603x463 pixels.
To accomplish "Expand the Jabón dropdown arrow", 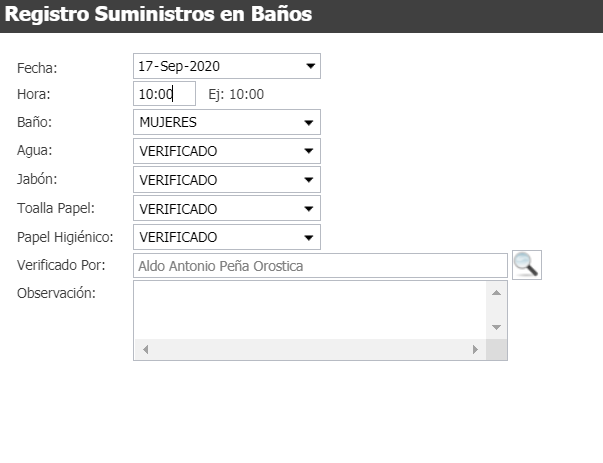I will pyautogui.click(x=308, y=180).
